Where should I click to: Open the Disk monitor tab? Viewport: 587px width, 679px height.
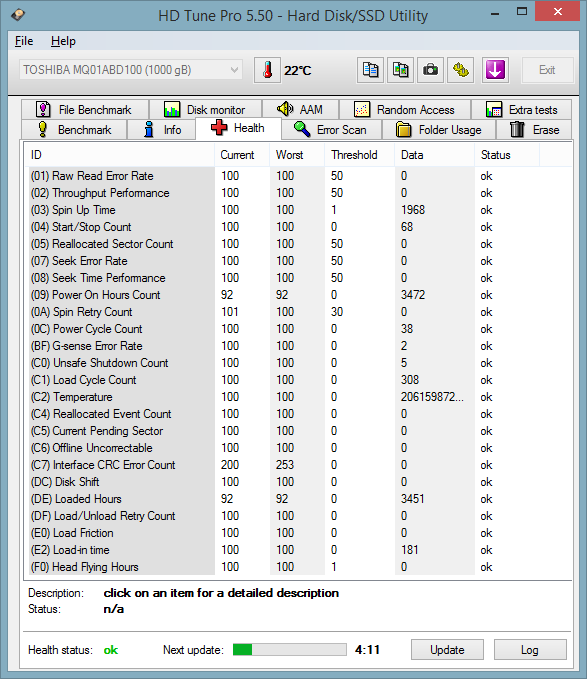click(x=205, y=110)
